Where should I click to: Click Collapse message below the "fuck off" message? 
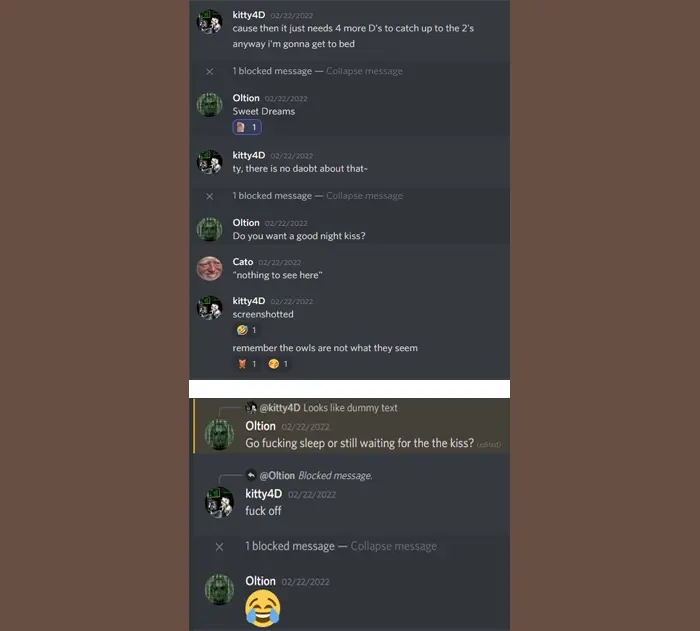394,546
